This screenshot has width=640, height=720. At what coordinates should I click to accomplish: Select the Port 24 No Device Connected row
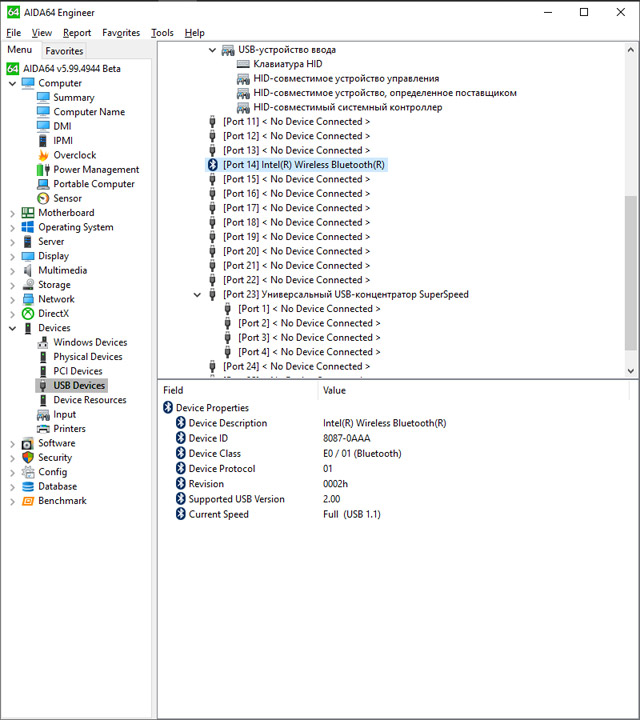click(296, 366)
